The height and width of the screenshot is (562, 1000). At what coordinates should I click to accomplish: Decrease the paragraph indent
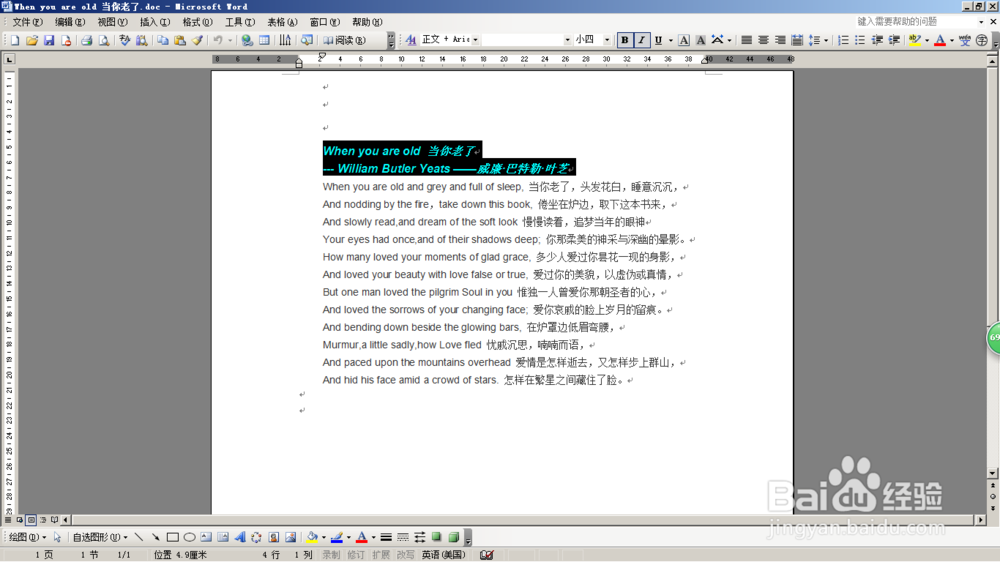tap(877, 40)
